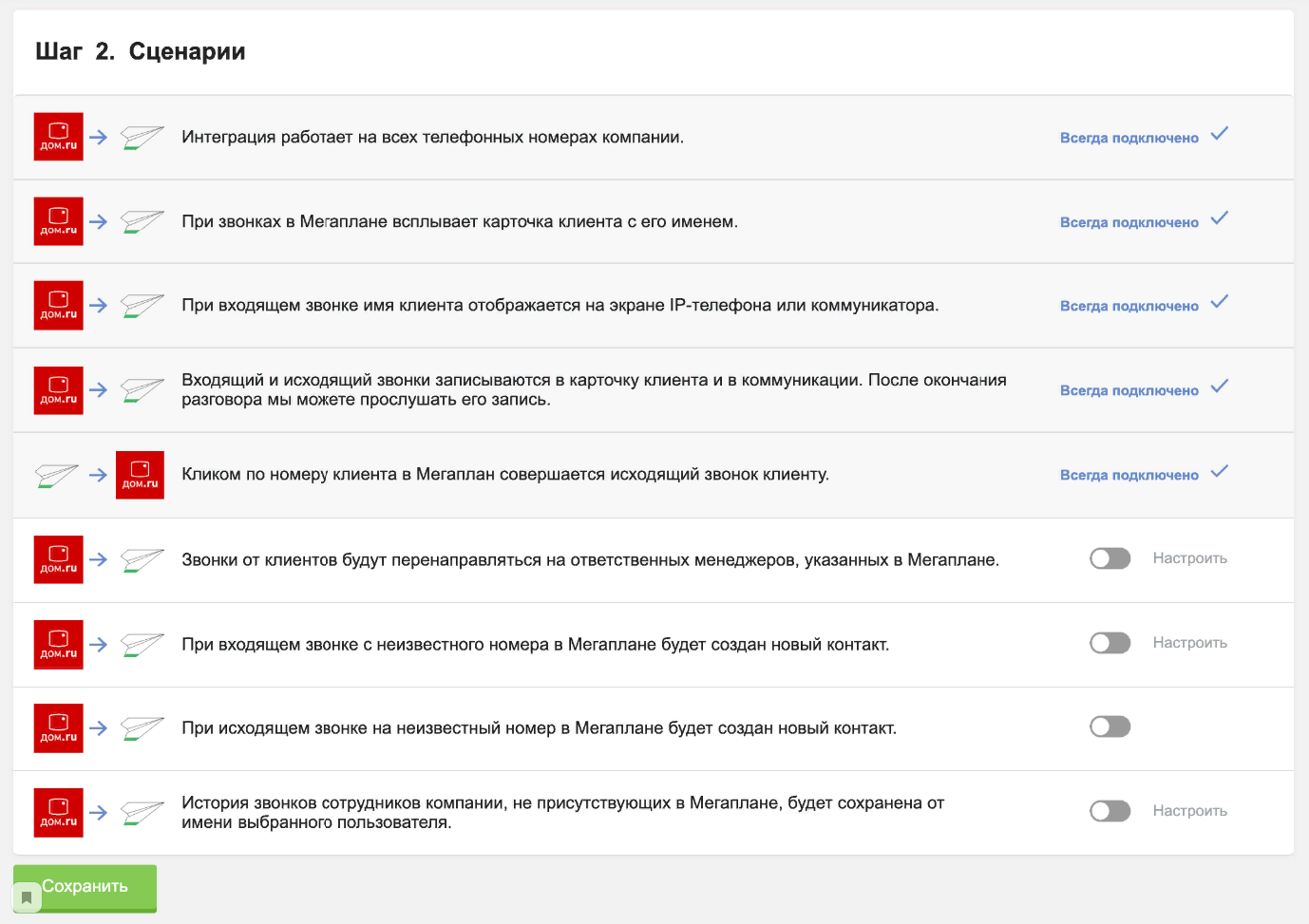Click Dom.ru logo in 'исходящем звонке на неизвестный' row
The width and height of the screenshot is (1309, 924).
(x=59, y=728)
